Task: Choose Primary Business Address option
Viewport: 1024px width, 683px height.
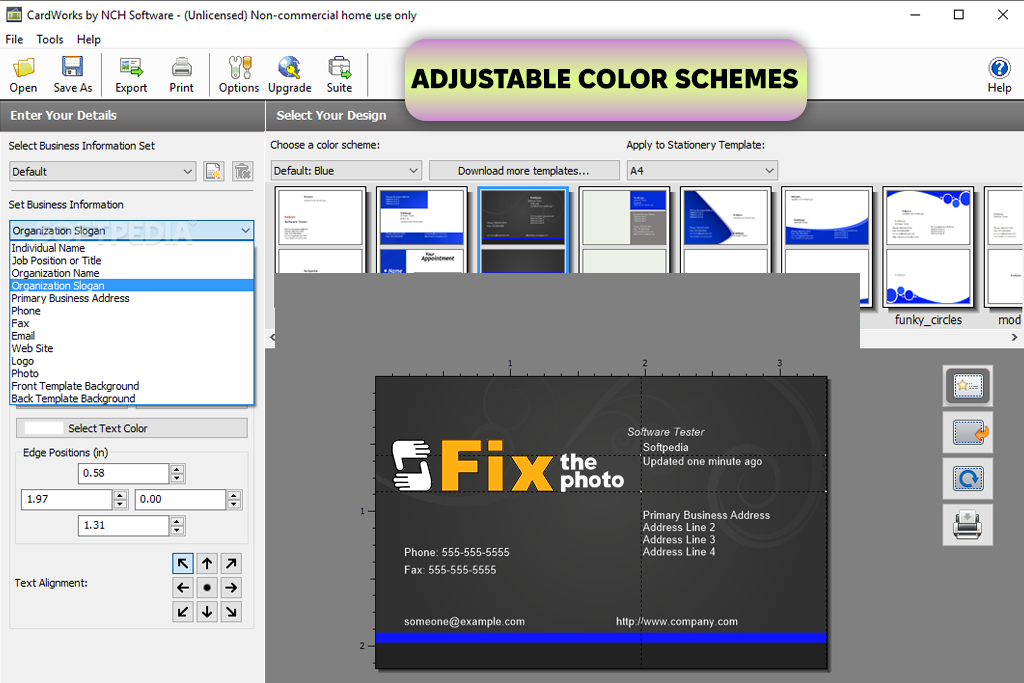Action: coord(131,298)
